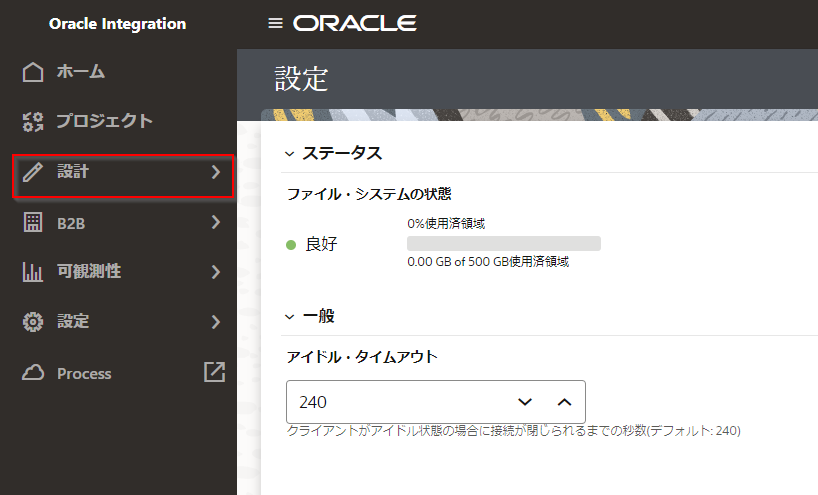Expand the 設計 submenu chevron

tap(215, 173)
